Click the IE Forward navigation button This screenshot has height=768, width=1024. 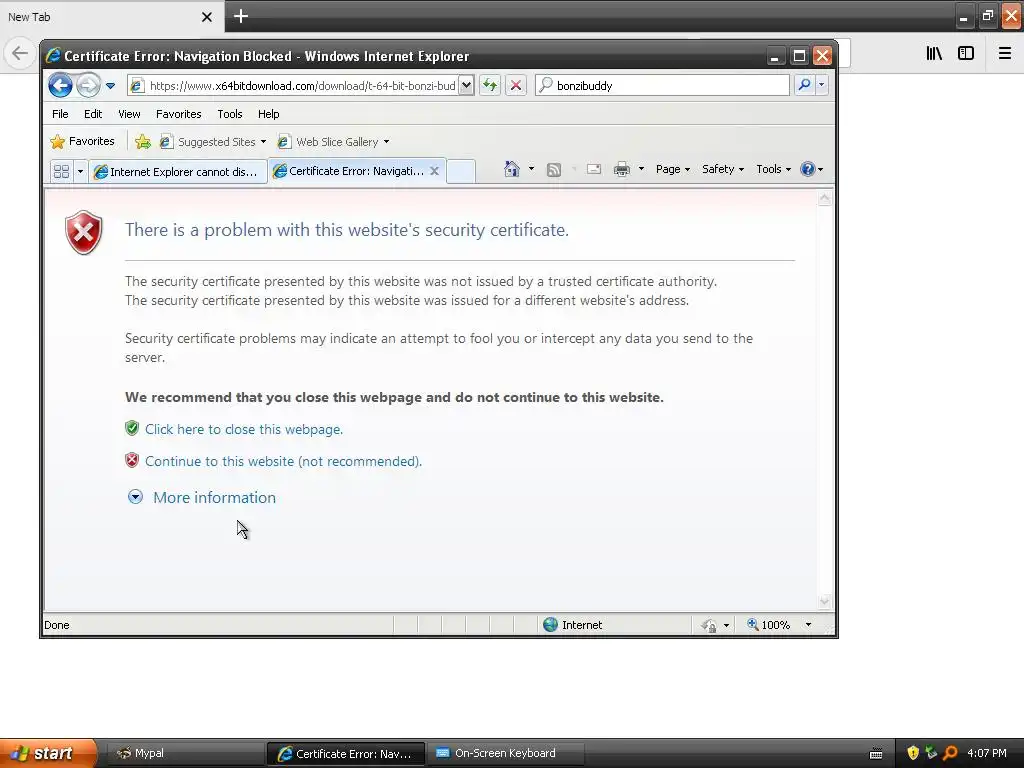tap(88, 85)
